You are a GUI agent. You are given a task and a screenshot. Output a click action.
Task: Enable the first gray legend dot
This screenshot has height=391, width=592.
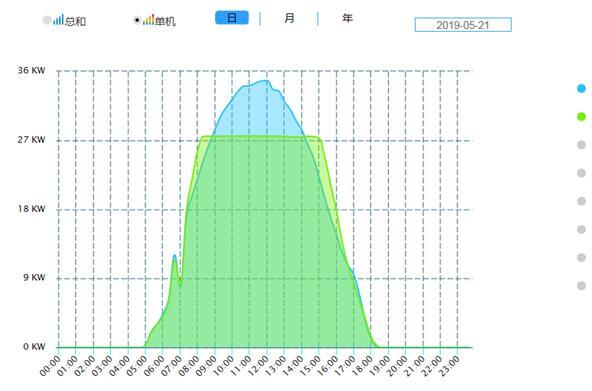581,145
